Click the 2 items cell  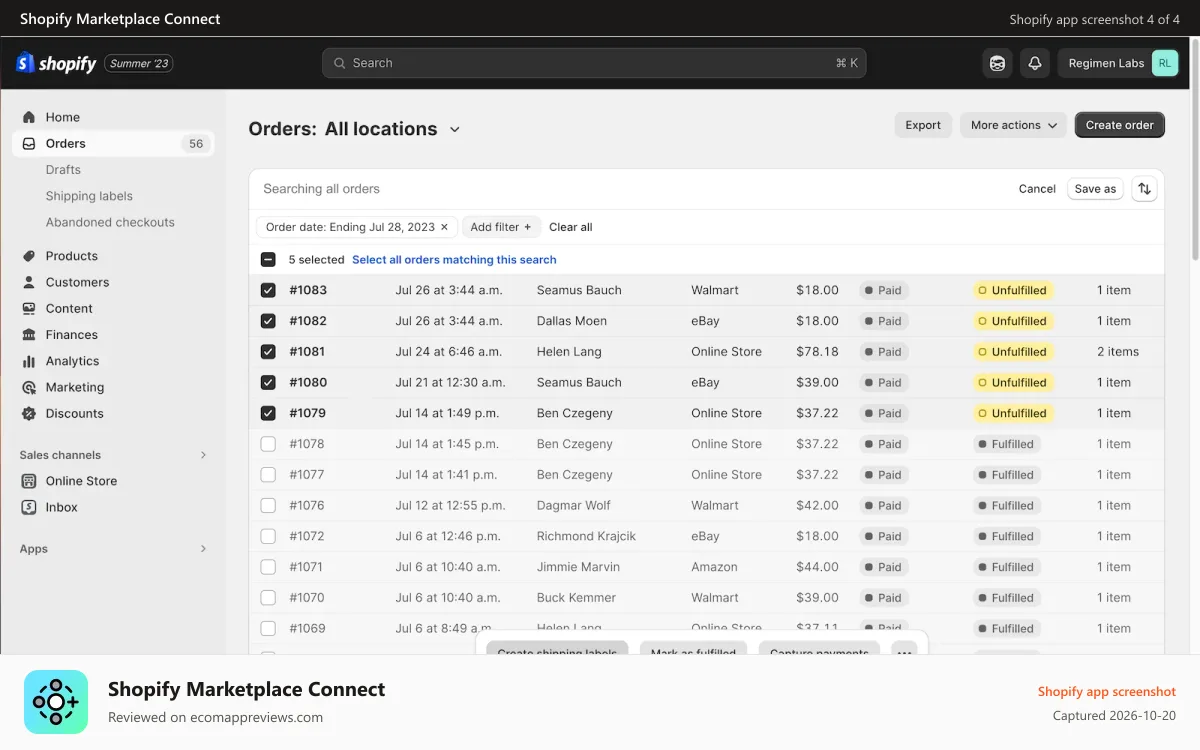(x=1118, y=352)
